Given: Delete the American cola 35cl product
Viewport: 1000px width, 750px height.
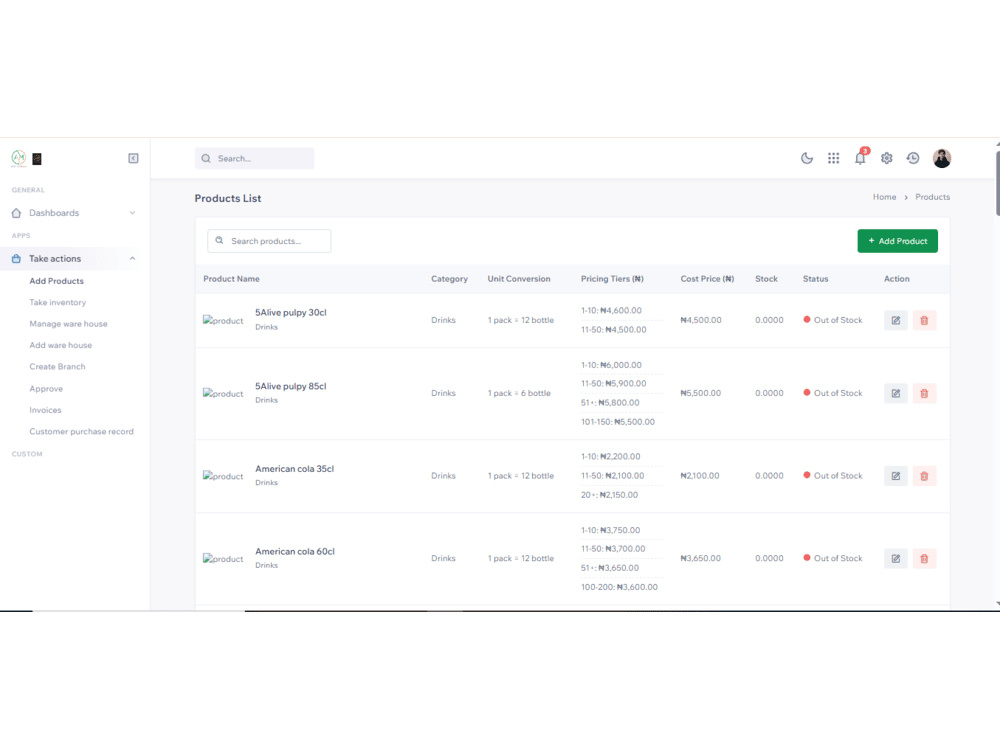Looking at the screenshot, I should (x=924, y=476).
